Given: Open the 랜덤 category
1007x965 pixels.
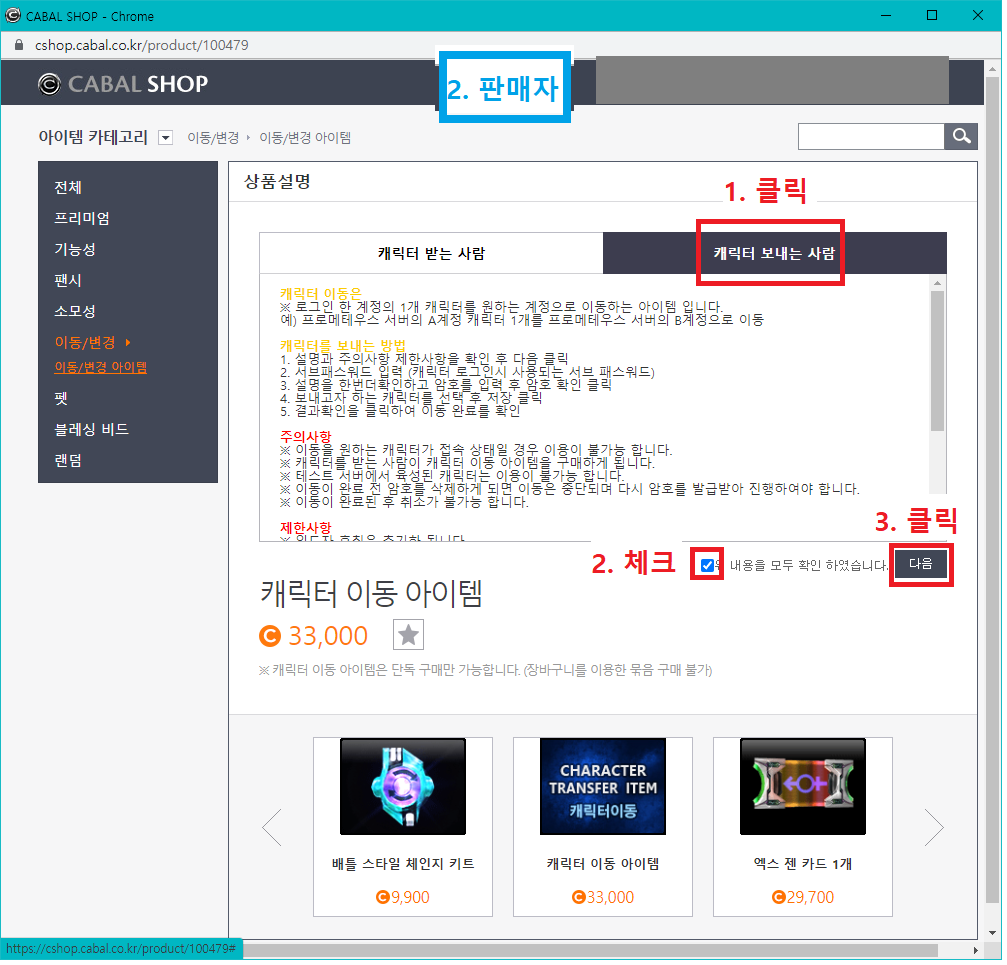Looking at the screenshot, I should [x=68, y=462].
